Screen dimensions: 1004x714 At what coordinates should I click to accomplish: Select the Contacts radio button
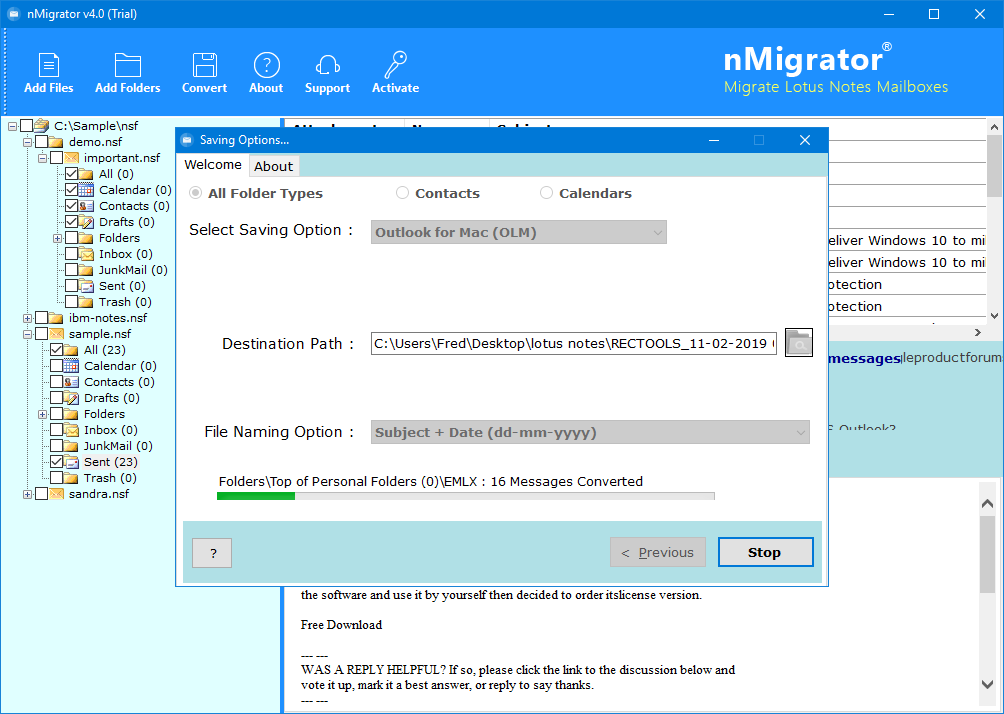coord(402,193)
